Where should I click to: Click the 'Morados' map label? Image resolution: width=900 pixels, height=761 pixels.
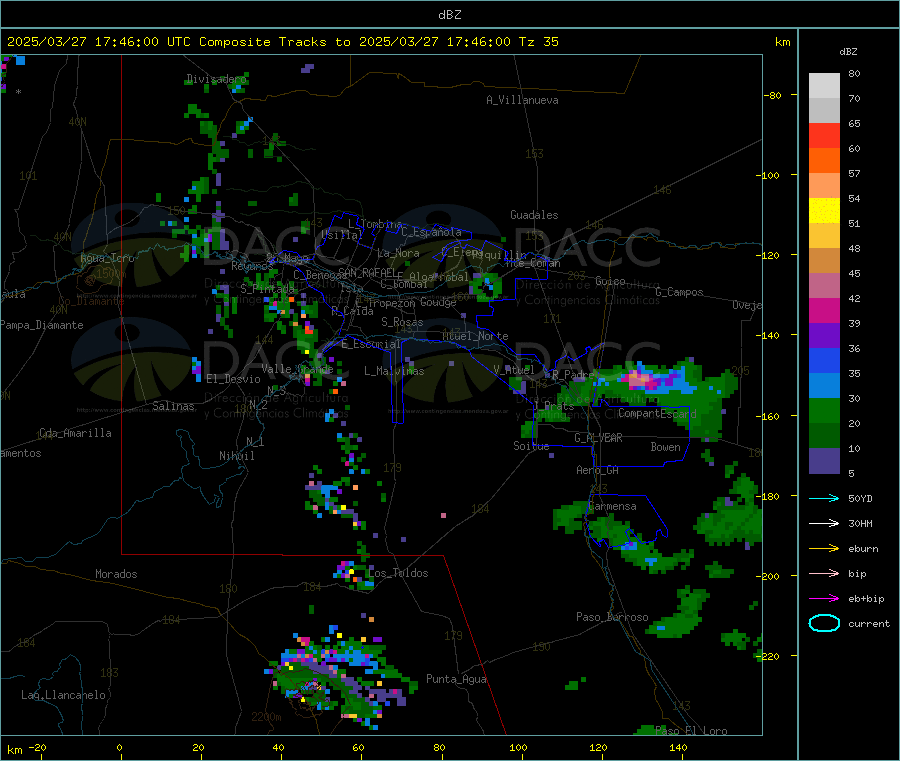[x=116, y=574]
